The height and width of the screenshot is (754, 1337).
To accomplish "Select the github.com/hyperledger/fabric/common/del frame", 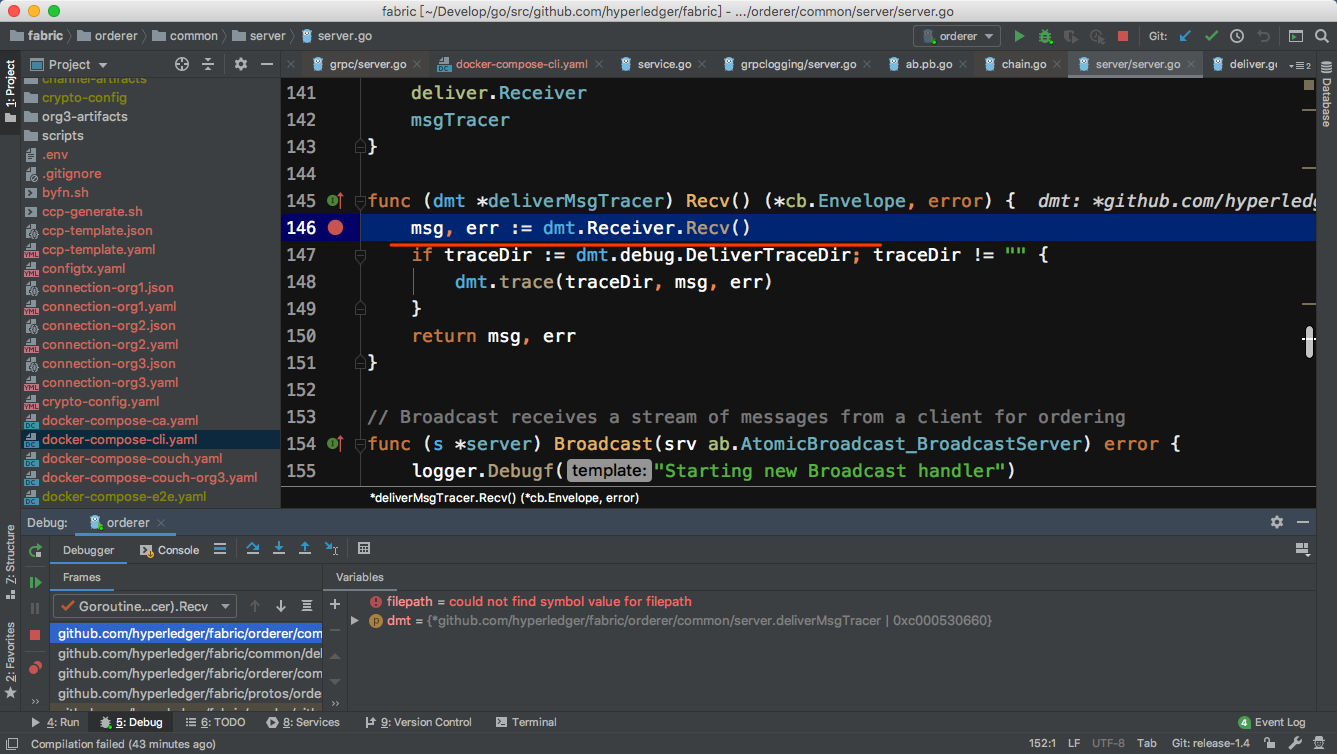I will click(x=187, y=653).
